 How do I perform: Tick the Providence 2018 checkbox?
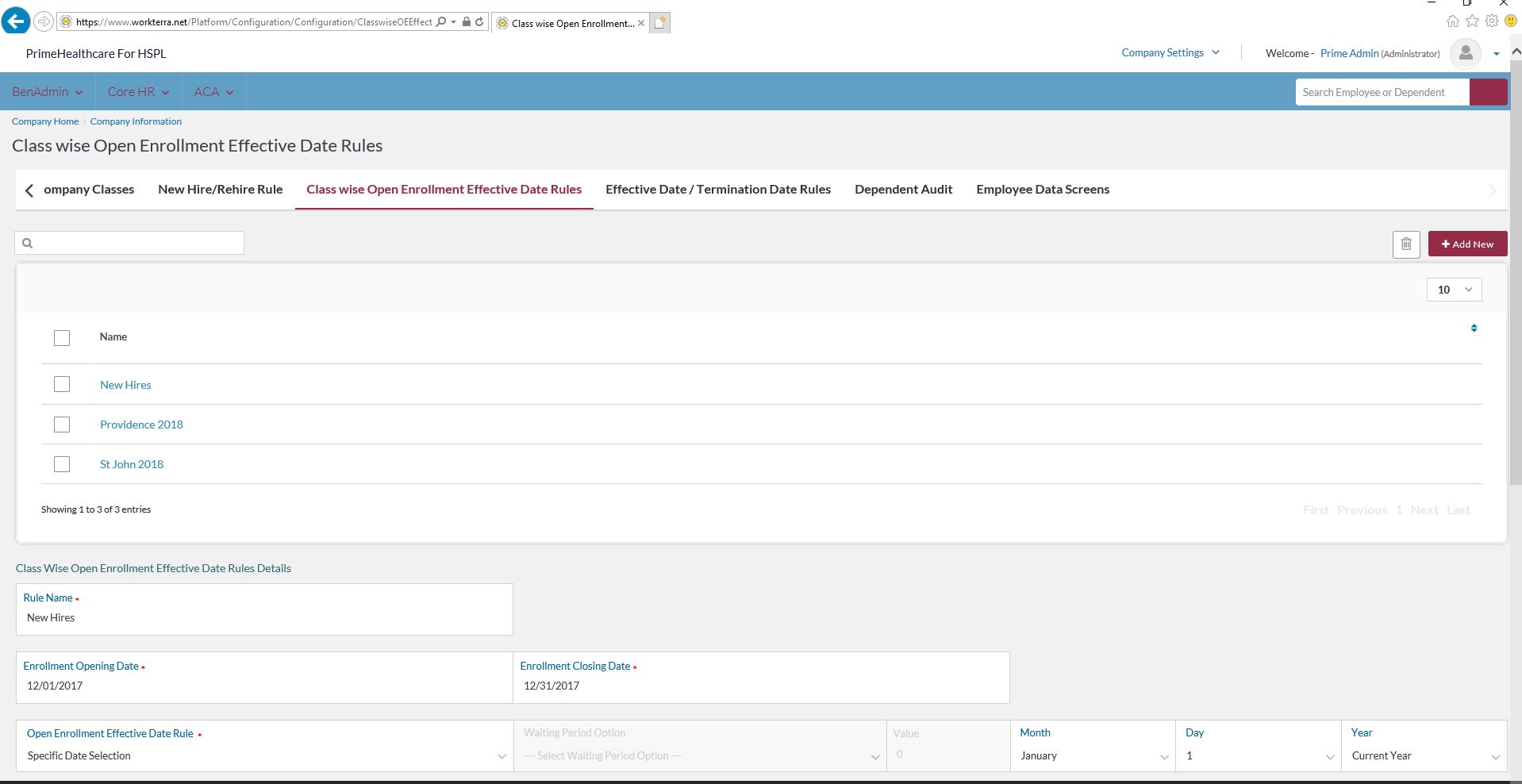62,425
